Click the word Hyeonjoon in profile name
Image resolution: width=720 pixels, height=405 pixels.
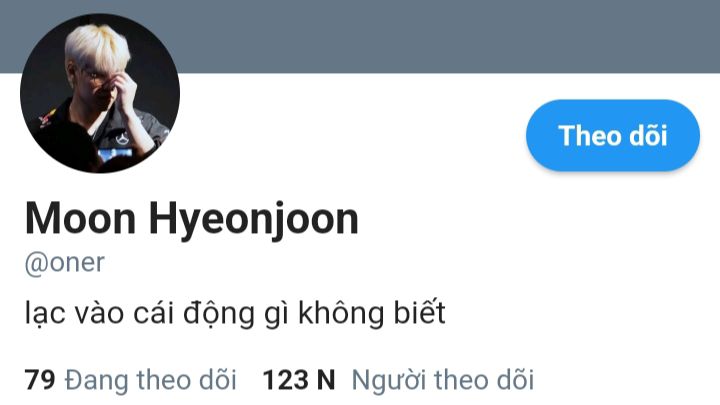click(253, 219)
